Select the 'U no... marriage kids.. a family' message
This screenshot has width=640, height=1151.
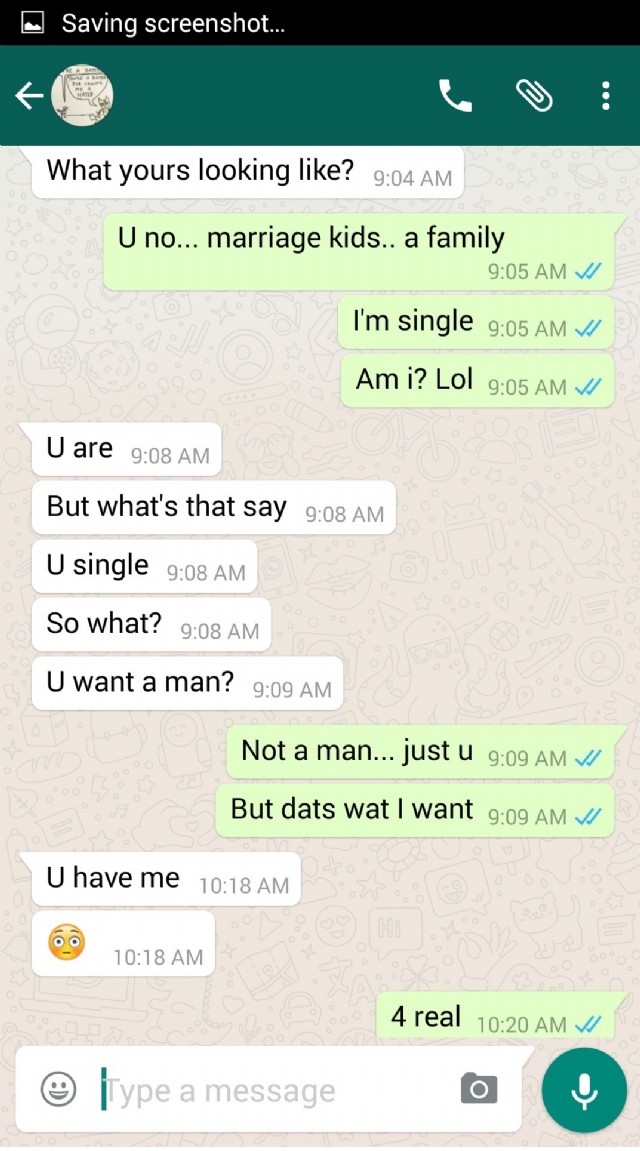pos(360,252)
